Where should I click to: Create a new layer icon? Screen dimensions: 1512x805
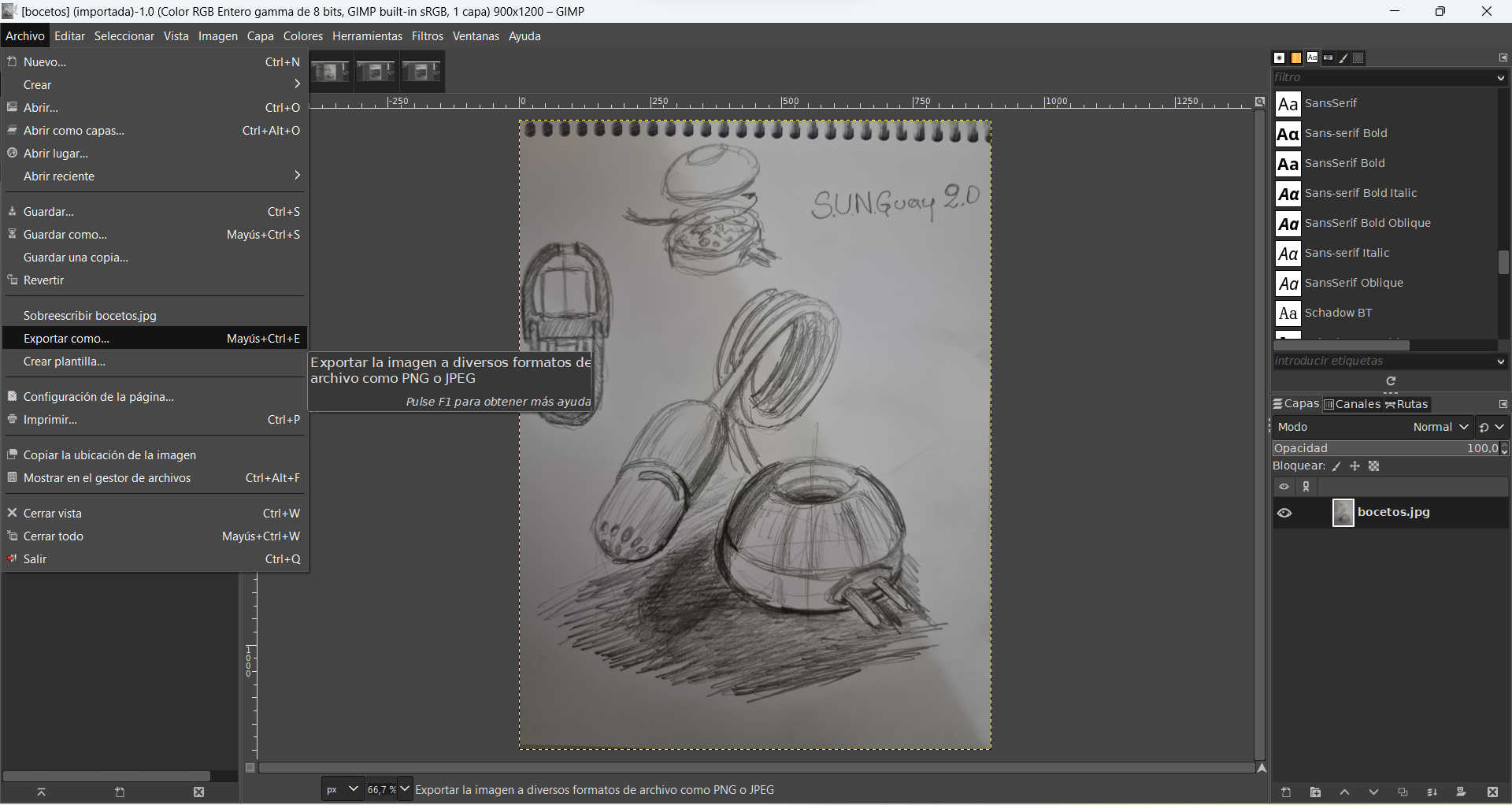[1286, 792]
